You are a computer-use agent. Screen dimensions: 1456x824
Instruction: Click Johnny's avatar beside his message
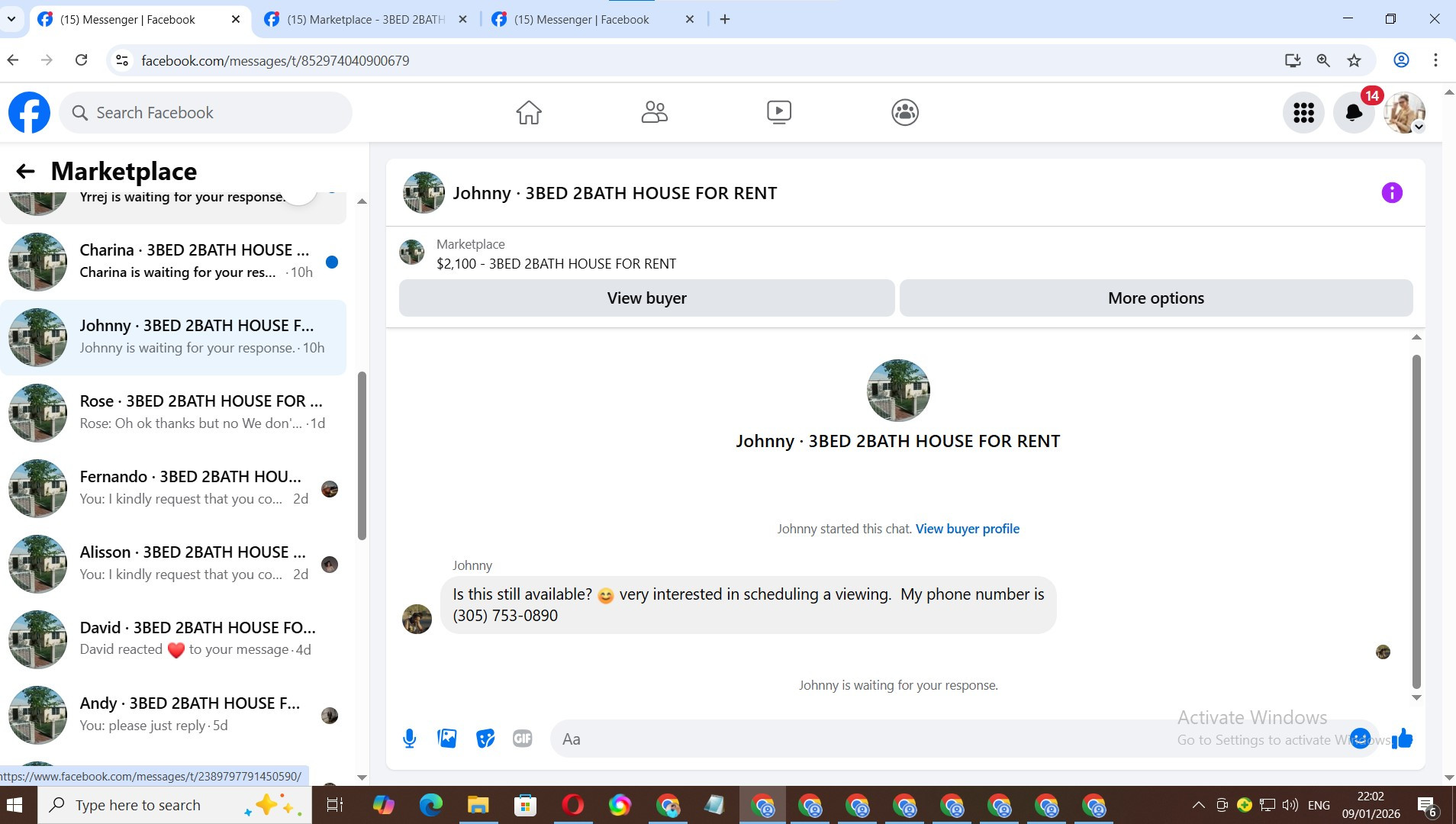click(417, 620)
